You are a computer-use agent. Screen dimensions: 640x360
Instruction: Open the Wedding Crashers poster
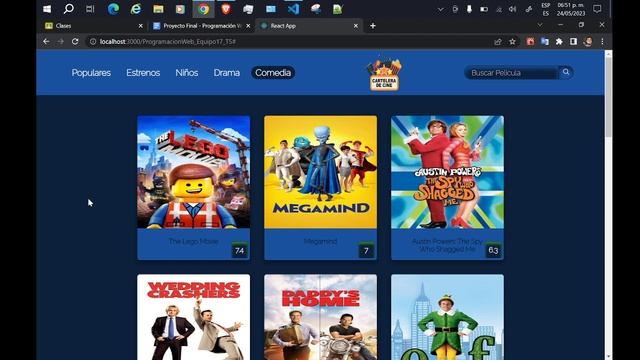tap(193, 317)
